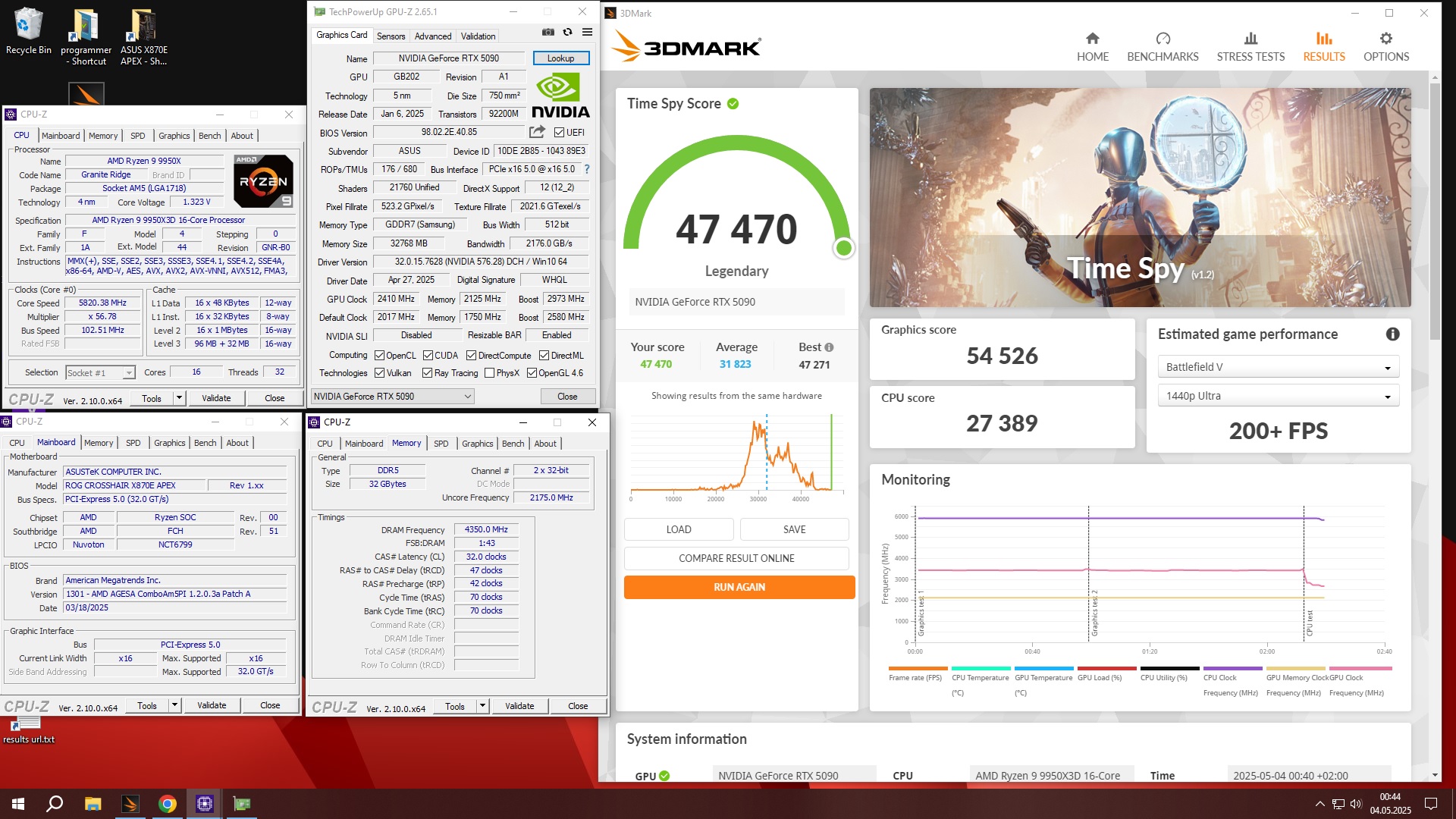The height and width of the screenshot is (819, 1456).
Task: Click Validate in the CPU-Z Memory window
Action: click(519, 706)
